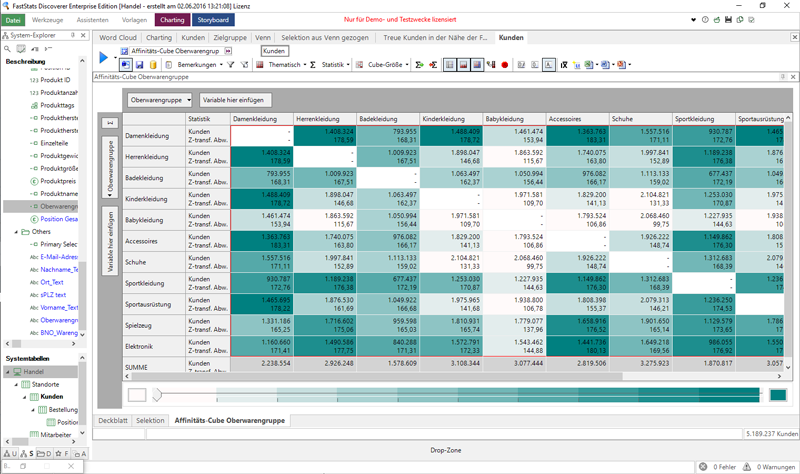Click the blue Run/Build play button
The image size is (800, 474).
103,58
